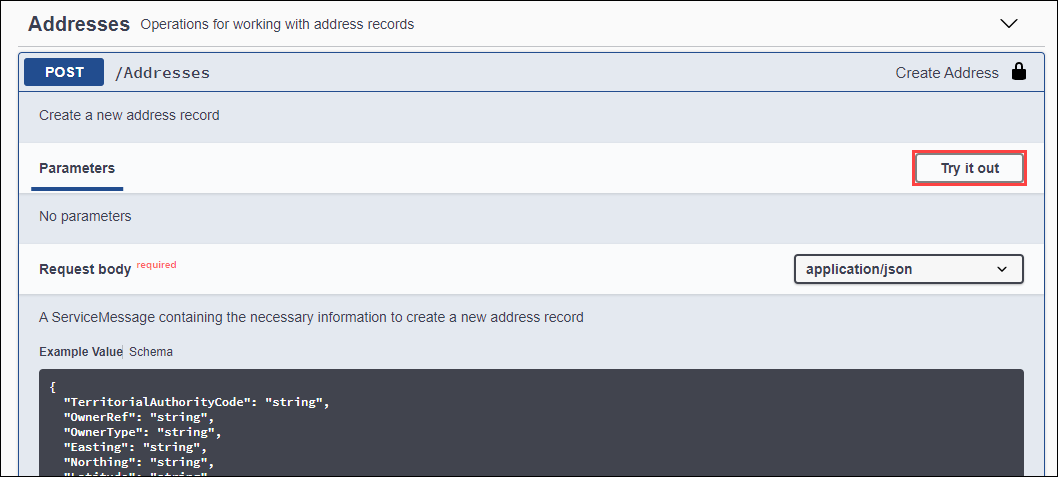Click the OwnerType line in the JSON example
The height and width of the screenshot is (477, 1058).
pos(142,432)
